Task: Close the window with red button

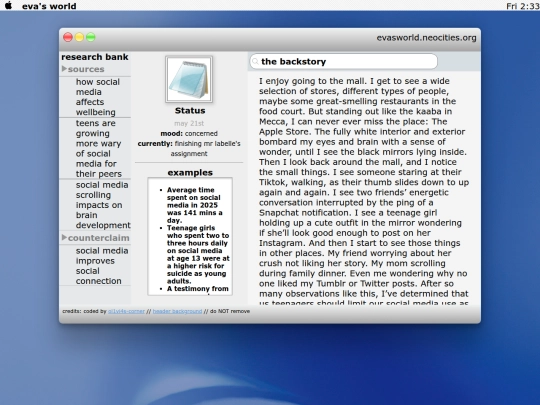Action: pos(68,37)
